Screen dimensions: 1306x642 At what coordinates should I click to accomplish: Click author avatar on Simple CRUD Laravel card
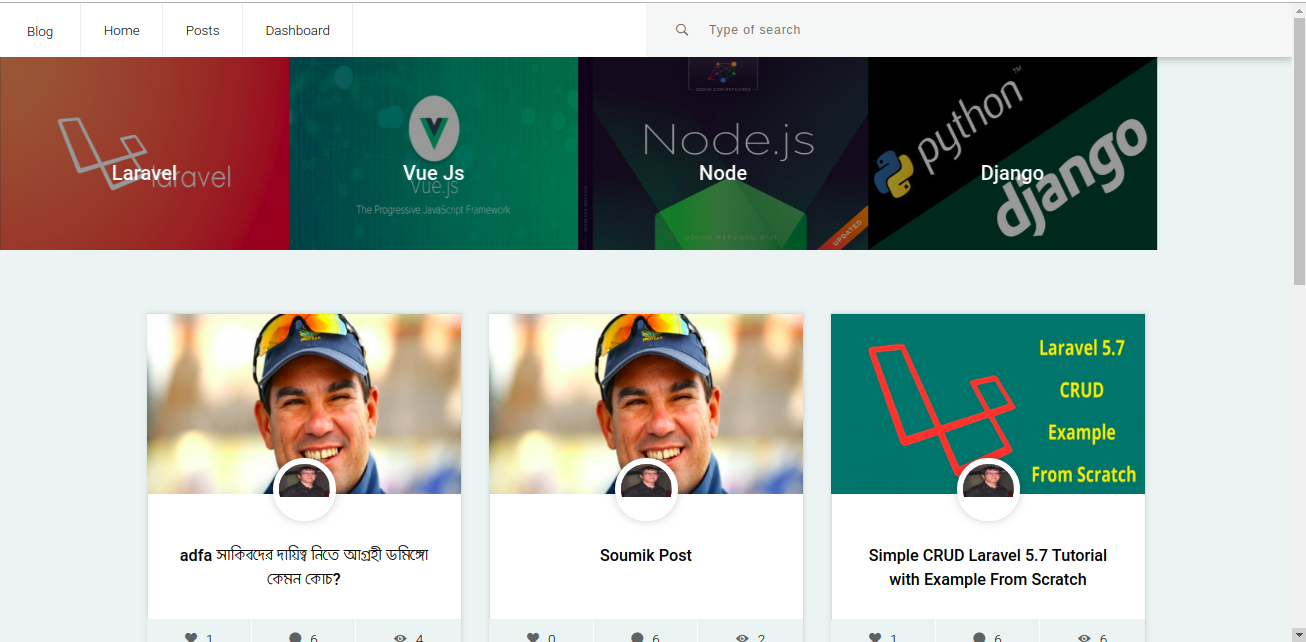(988, 490)
